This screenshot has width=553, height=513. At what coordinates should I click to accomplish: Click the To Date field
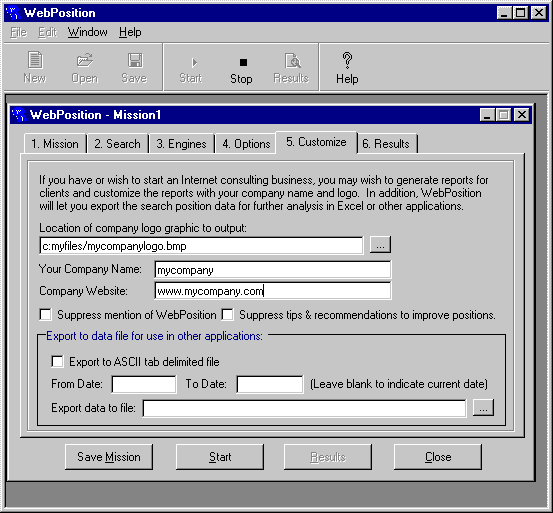270,384
